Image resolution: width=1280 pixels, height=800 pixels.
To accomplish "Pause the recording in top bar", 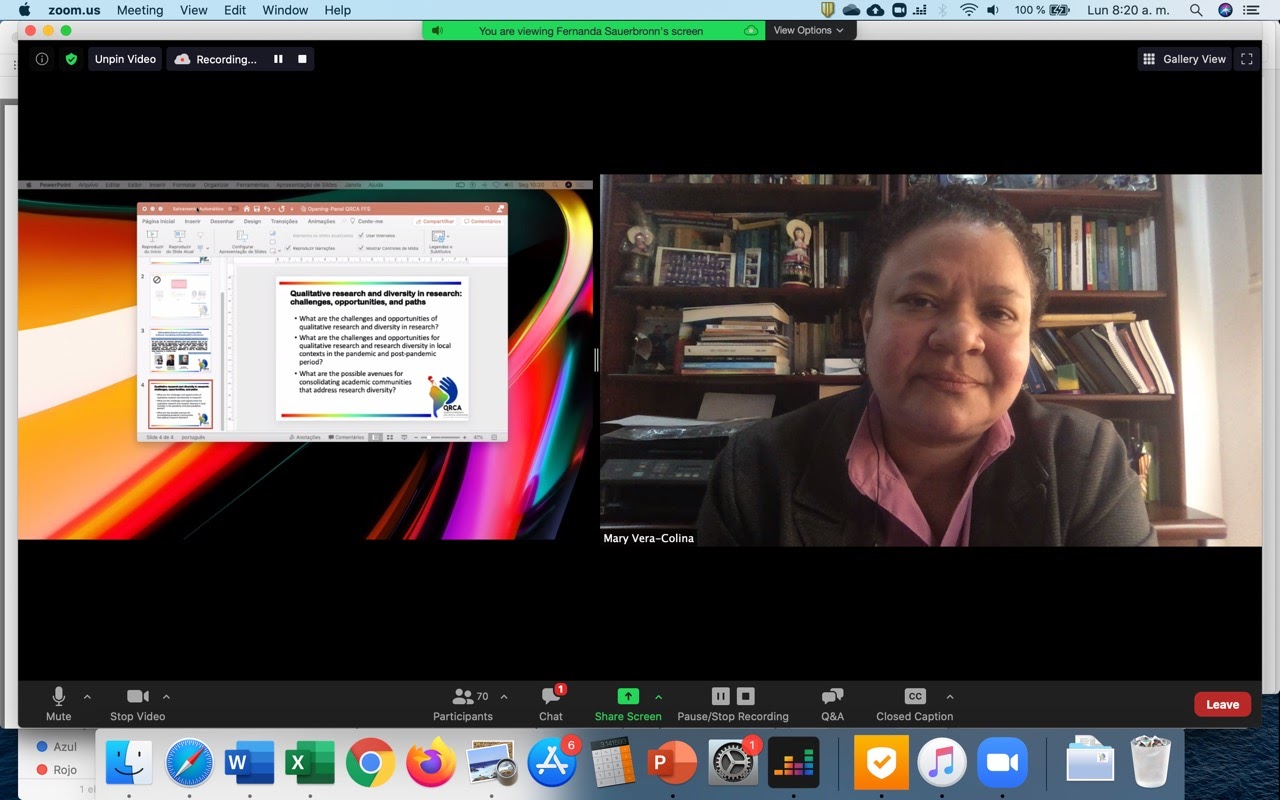I will (x=278, y=59).
